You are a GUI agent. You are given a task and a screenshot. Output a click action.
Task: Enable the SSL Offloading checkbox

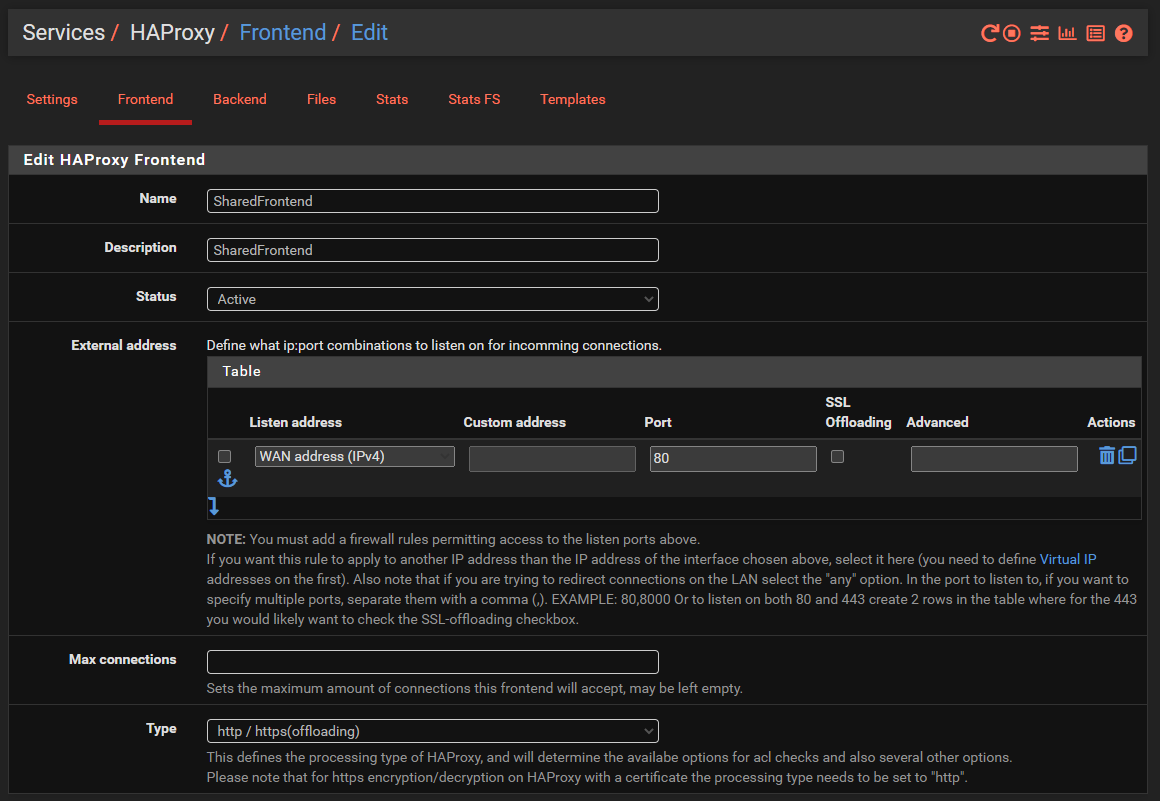(837, 456)
